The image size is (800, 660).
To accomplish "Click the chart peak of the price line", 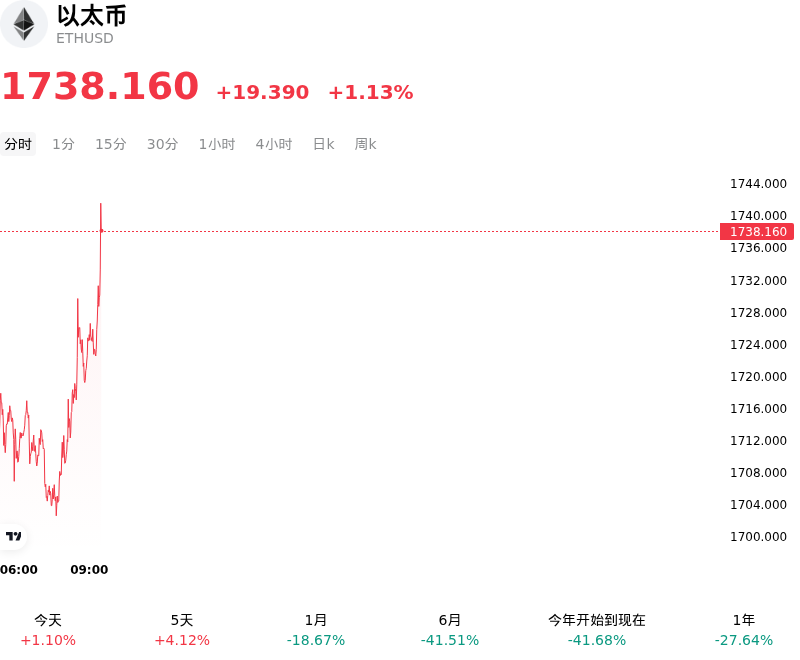I will 101,204.
